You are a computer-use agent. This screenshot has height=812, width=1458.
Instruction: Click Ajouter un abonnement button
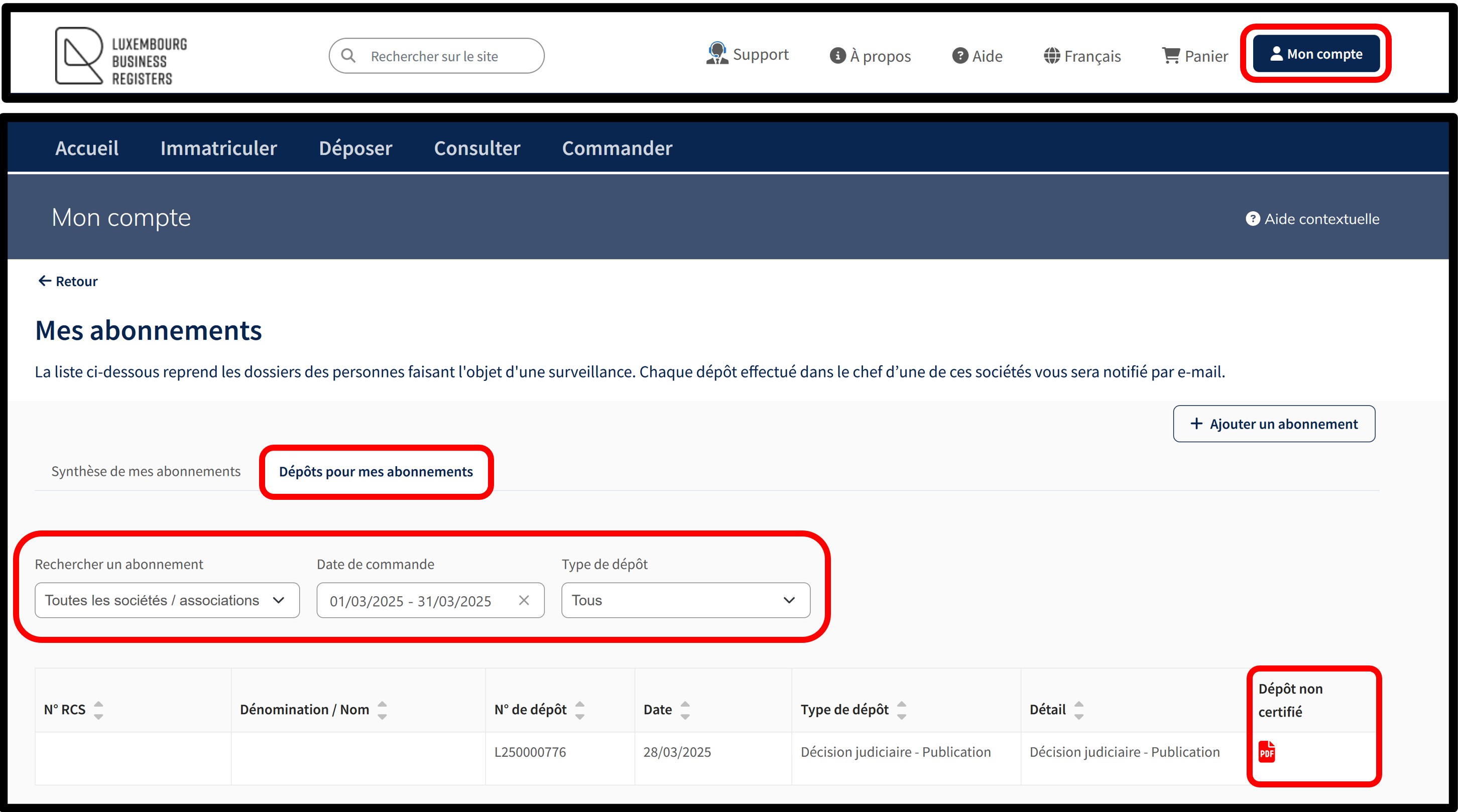tap(1273, 424)
